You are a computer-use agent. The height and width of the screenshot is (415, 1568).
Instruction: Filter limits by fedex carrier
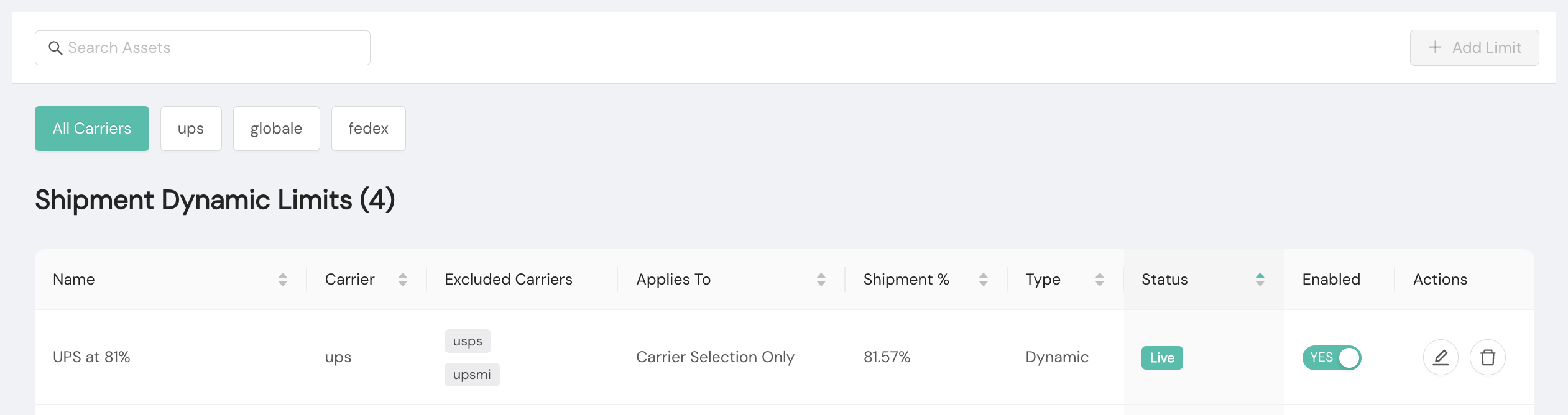click(x=368, y=129)
